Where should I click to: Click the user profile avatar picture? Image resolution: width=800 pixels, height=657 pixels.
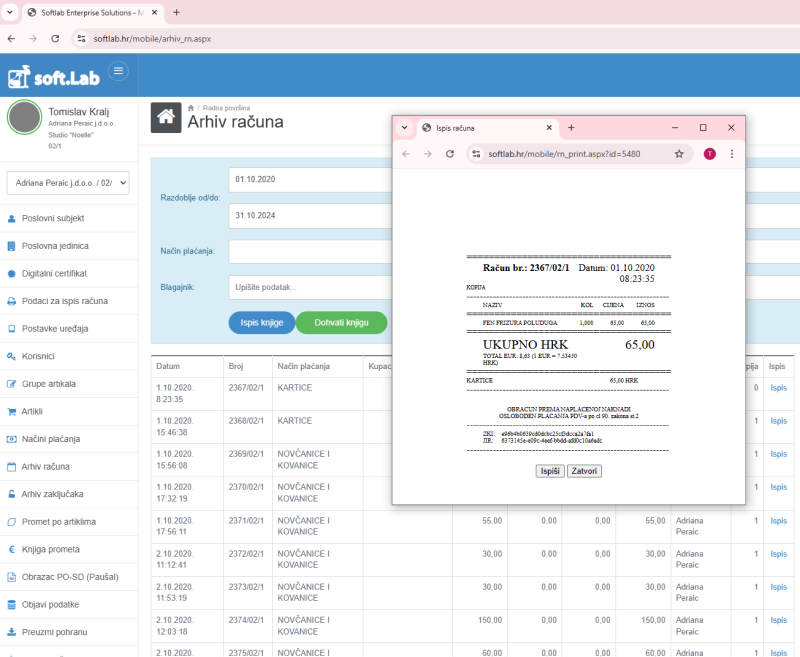[x=24, y=118]
